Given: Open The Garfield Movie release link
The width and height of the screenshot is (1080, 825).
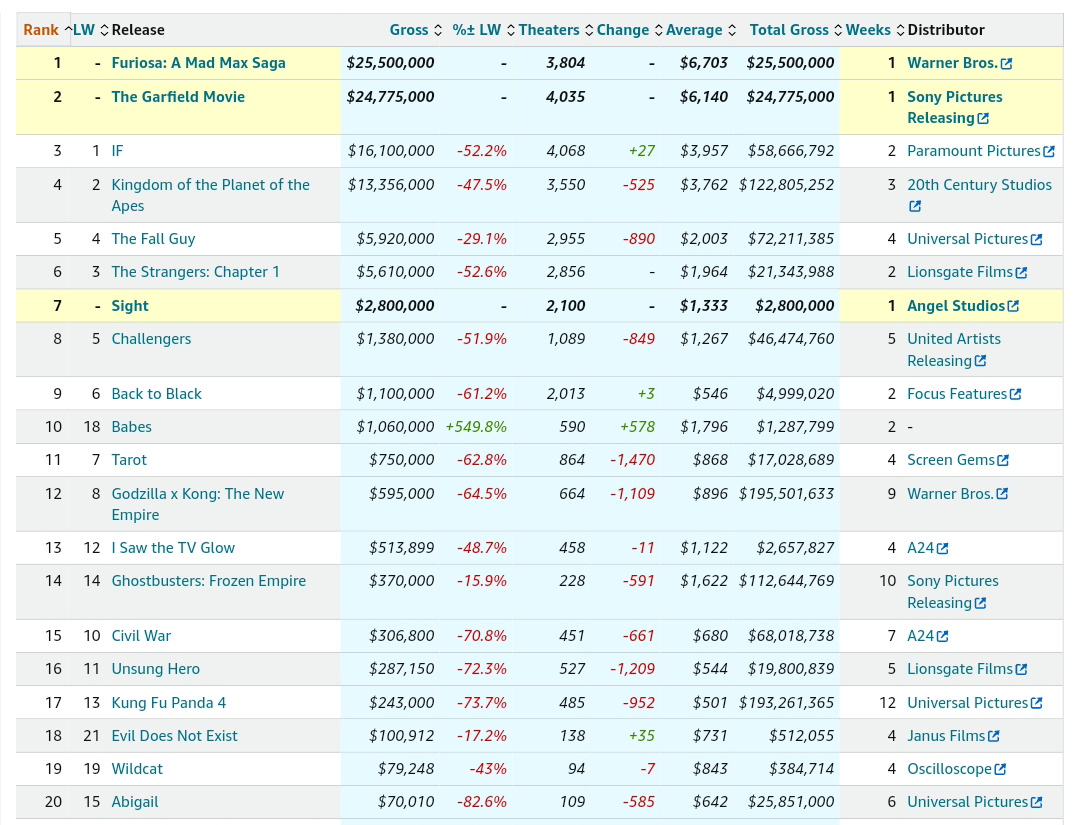Looking at the screenshot, I should click(178, 96).
